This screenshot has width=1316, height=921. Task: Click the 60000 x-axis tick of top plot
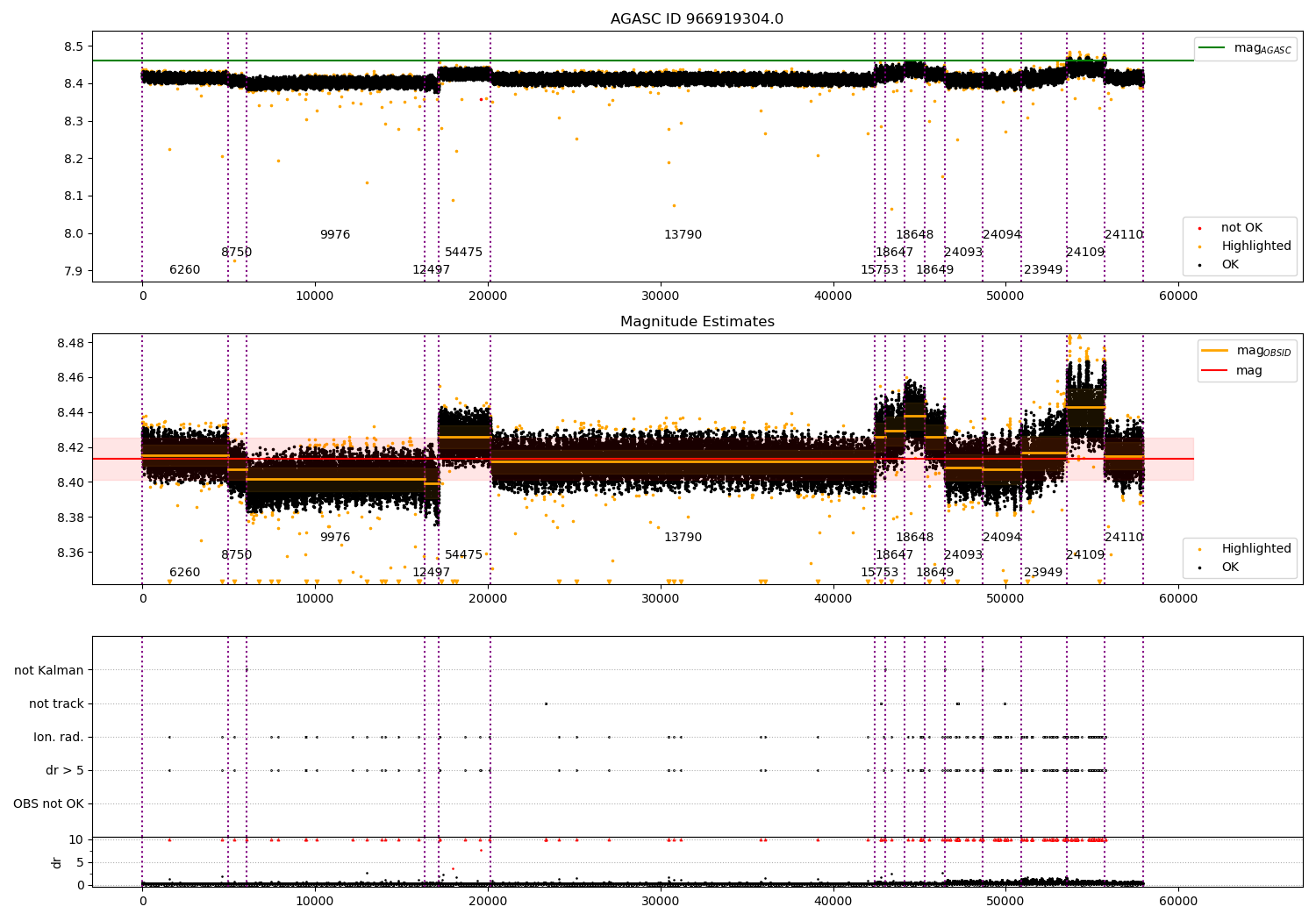1178,296
